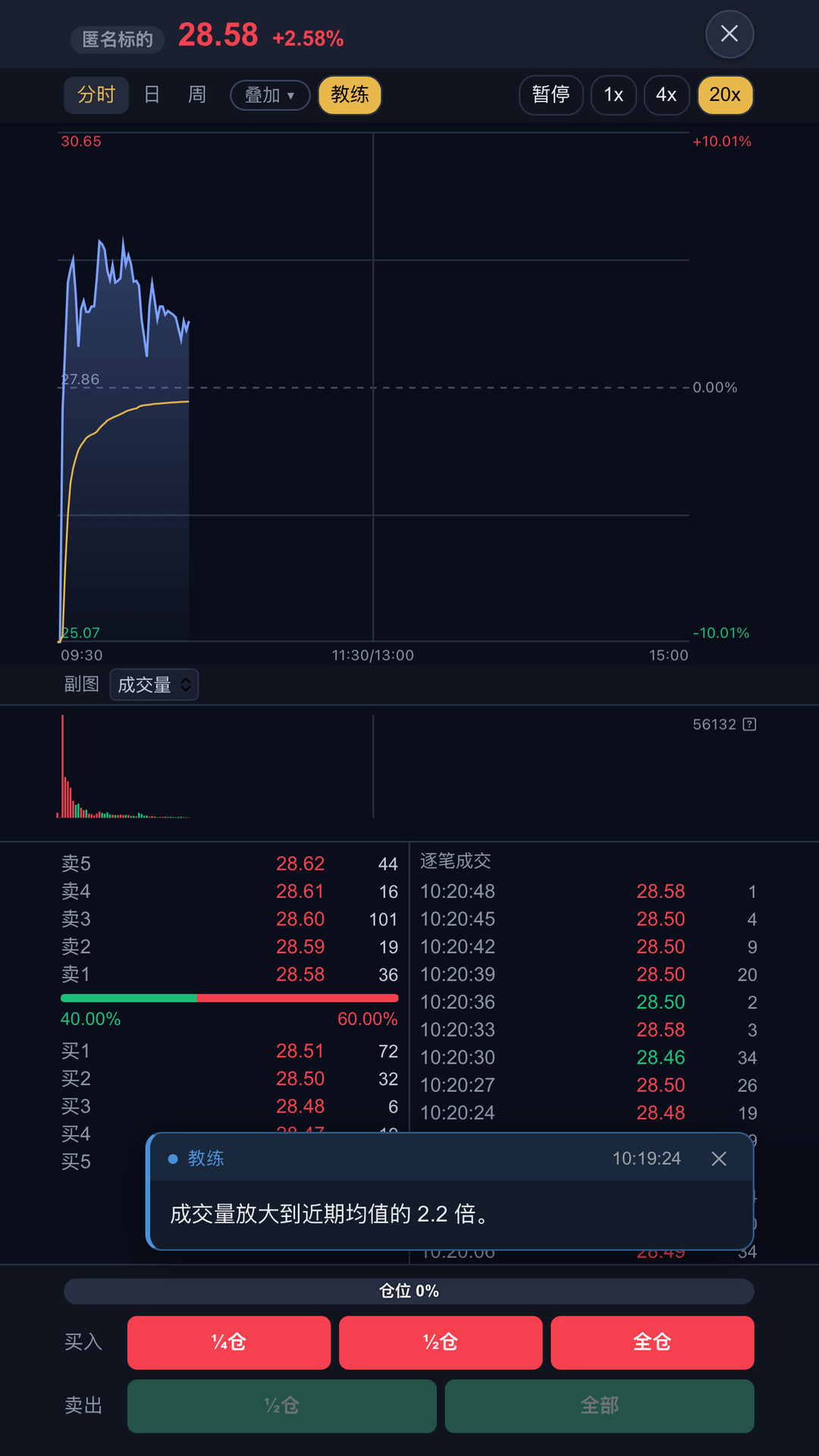This screenshot has width=819, height=1456.
Task: Tap the 10:20:48 trade row
Action: coord(588,892)
